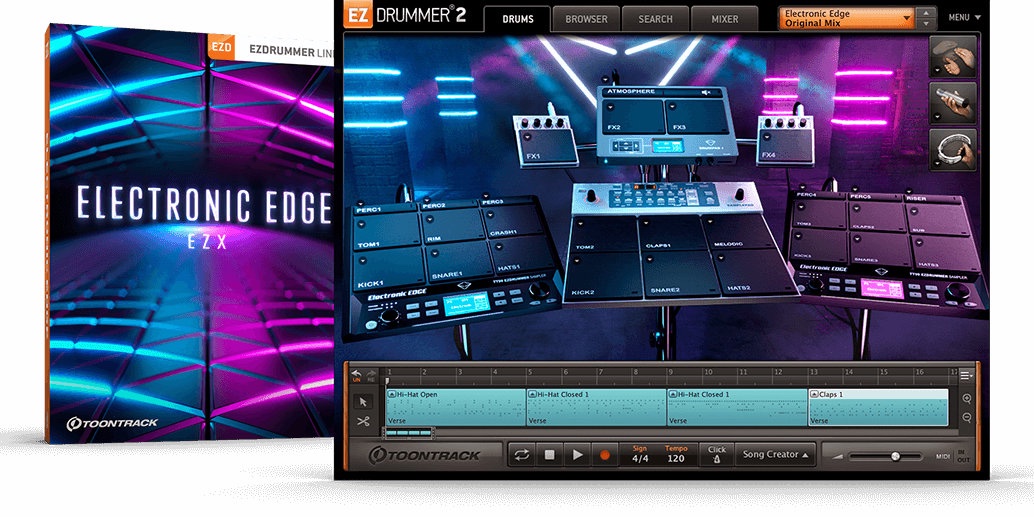Zoom out on the song track
Screen dimensions: 1034x517
click(x=967, y=418)
